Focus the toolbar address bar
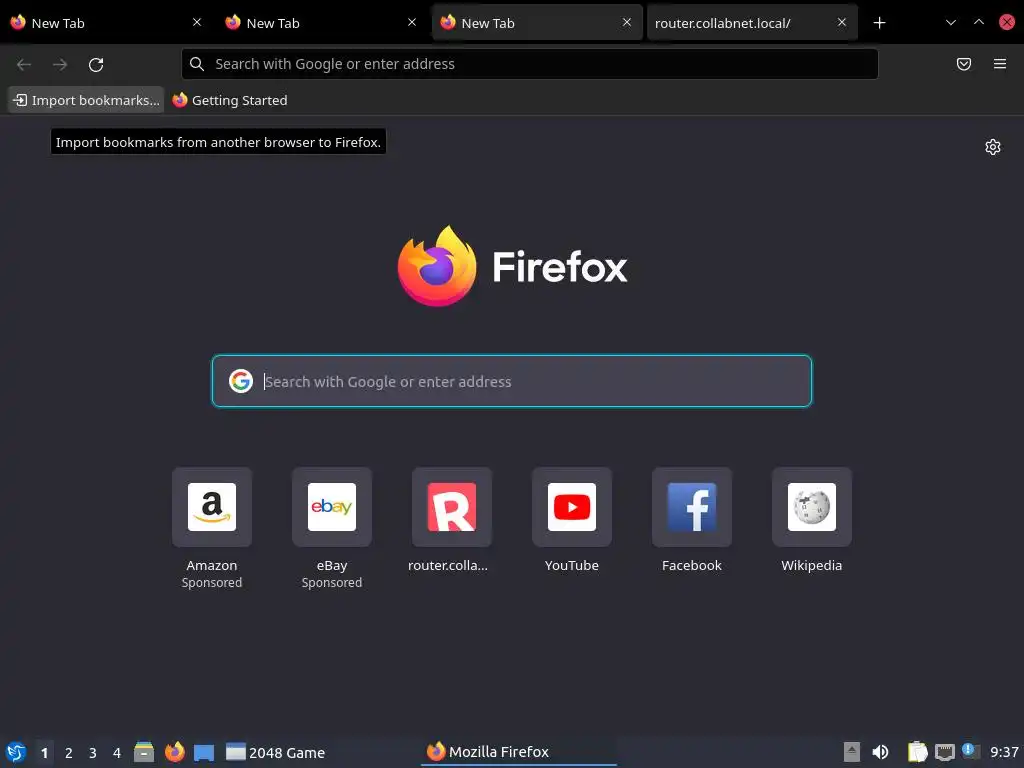Viewport: 1024px width, 768px height. (529, 64)
